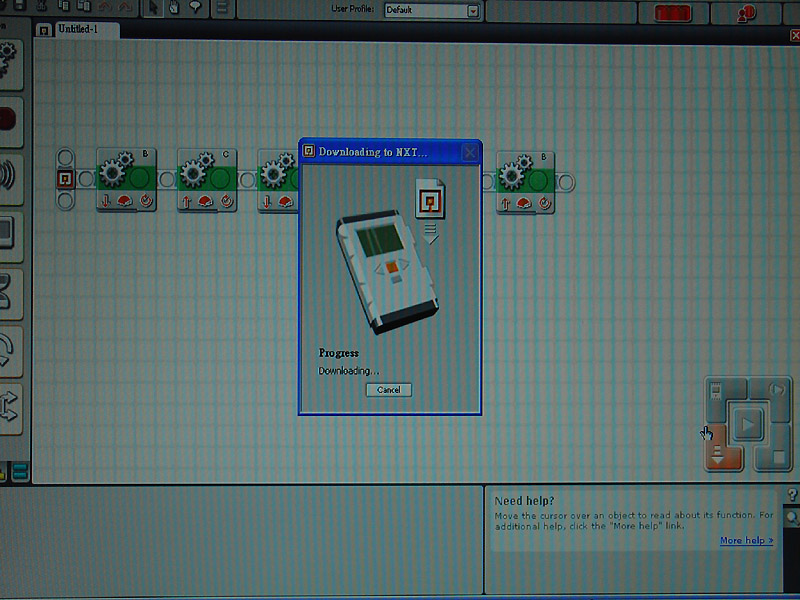Select the Switch block in the palette
The width and height of the screenshot is (800, 600).
pyautogui.click(x=9, y=408)
